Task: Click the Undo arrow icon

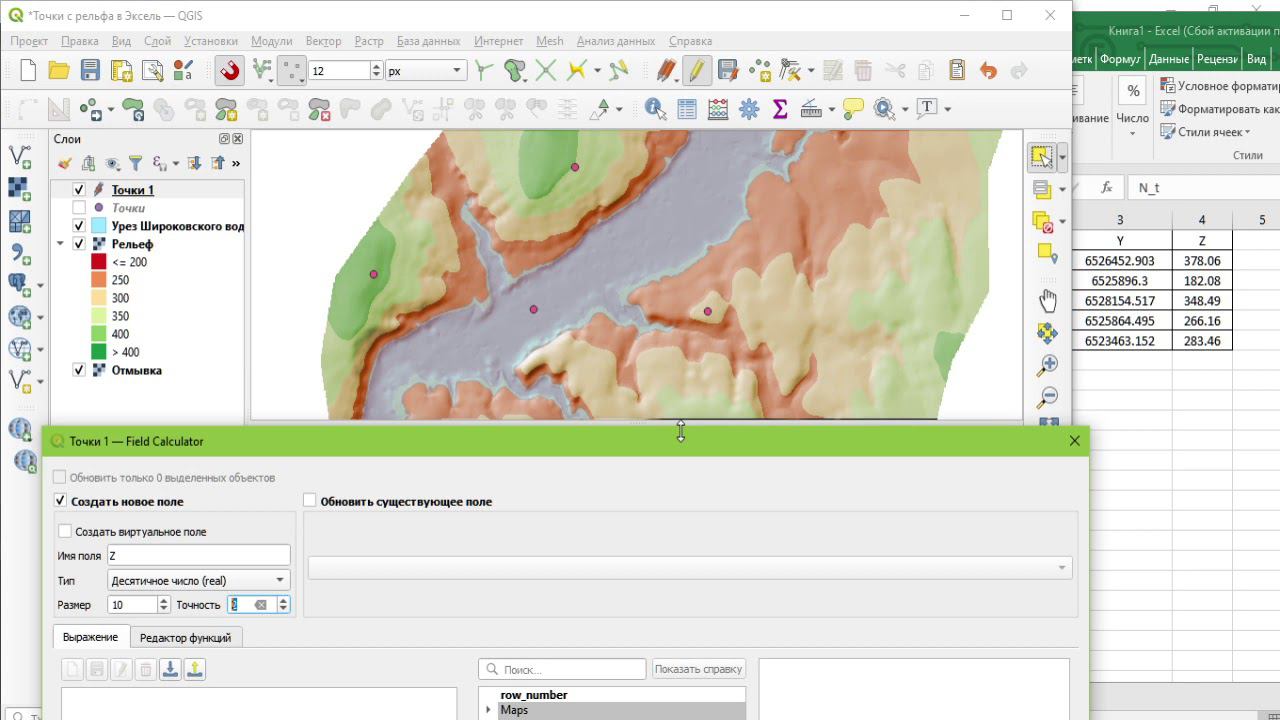Action: click(988, 71)
